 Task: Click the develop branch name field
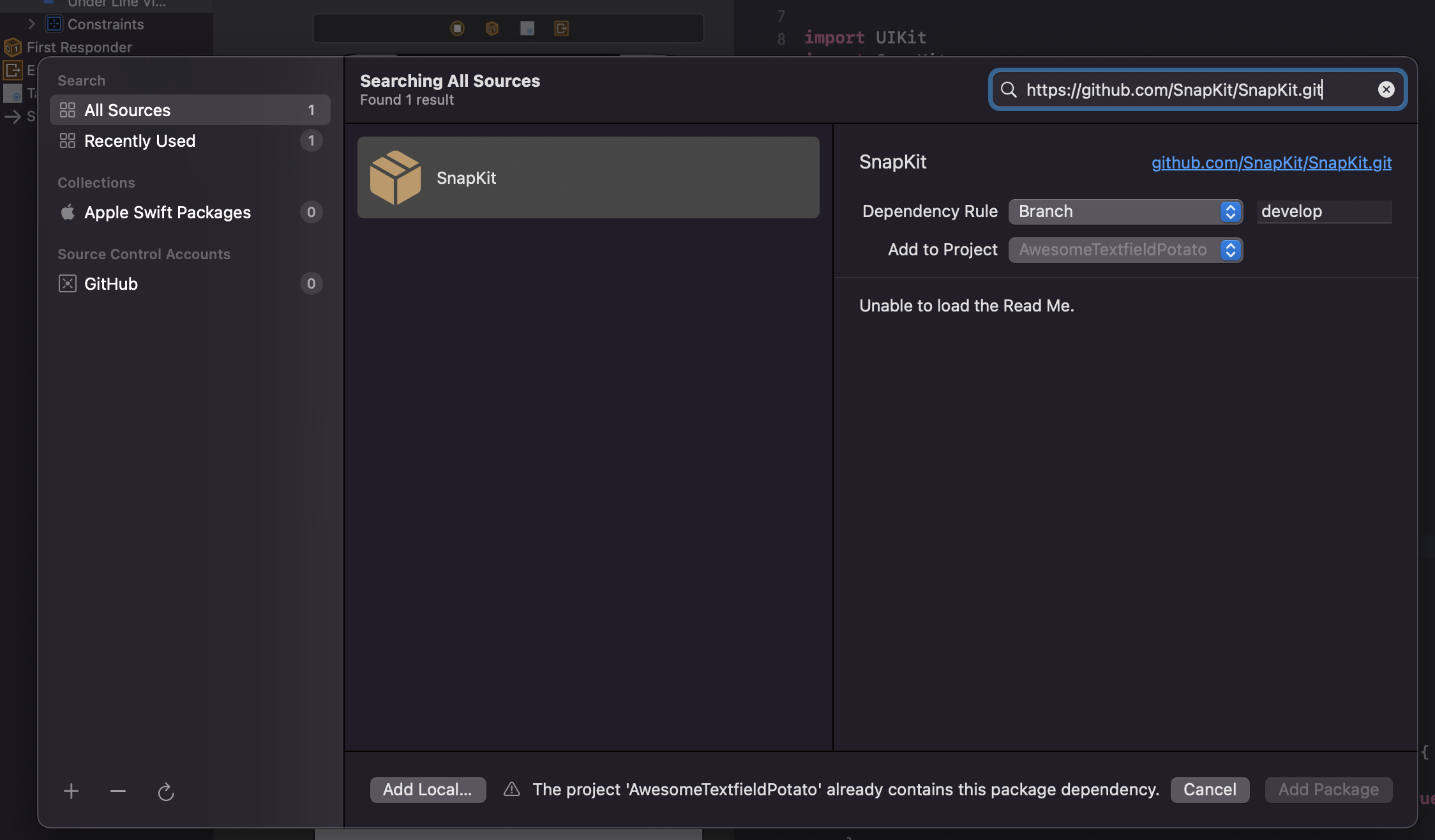point(1323,211)
